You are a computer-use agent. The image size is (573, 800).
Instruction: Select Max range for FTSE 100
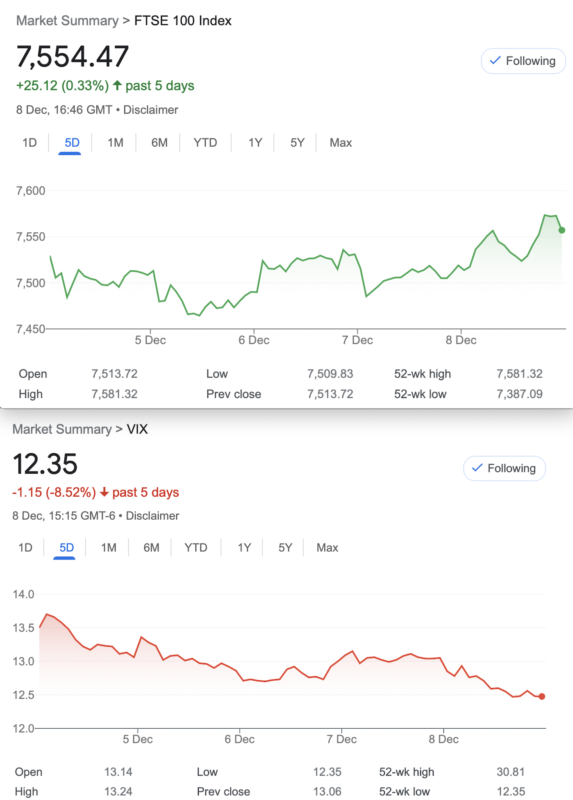[340, 143]
